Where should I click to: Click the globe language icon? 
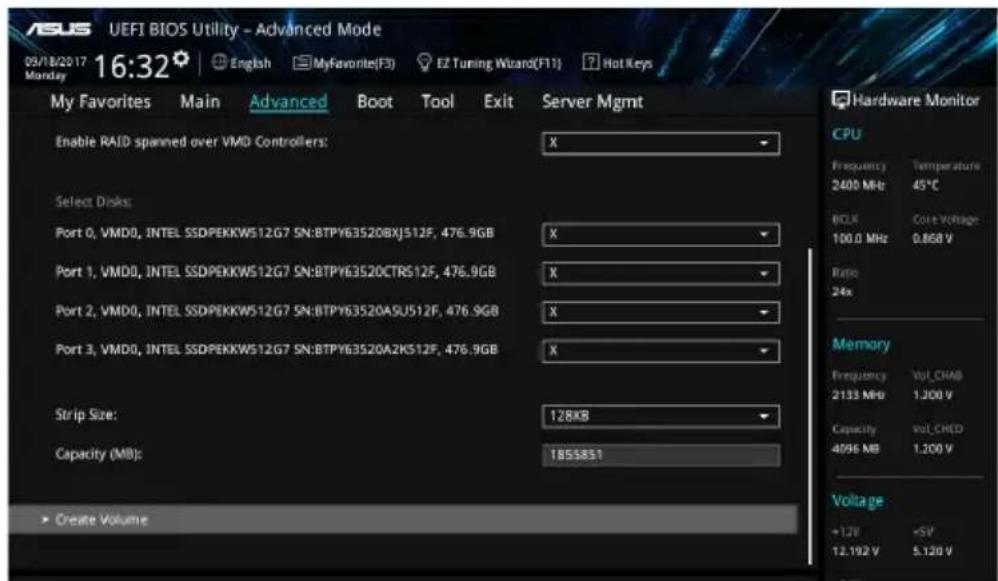click(219, 63)
